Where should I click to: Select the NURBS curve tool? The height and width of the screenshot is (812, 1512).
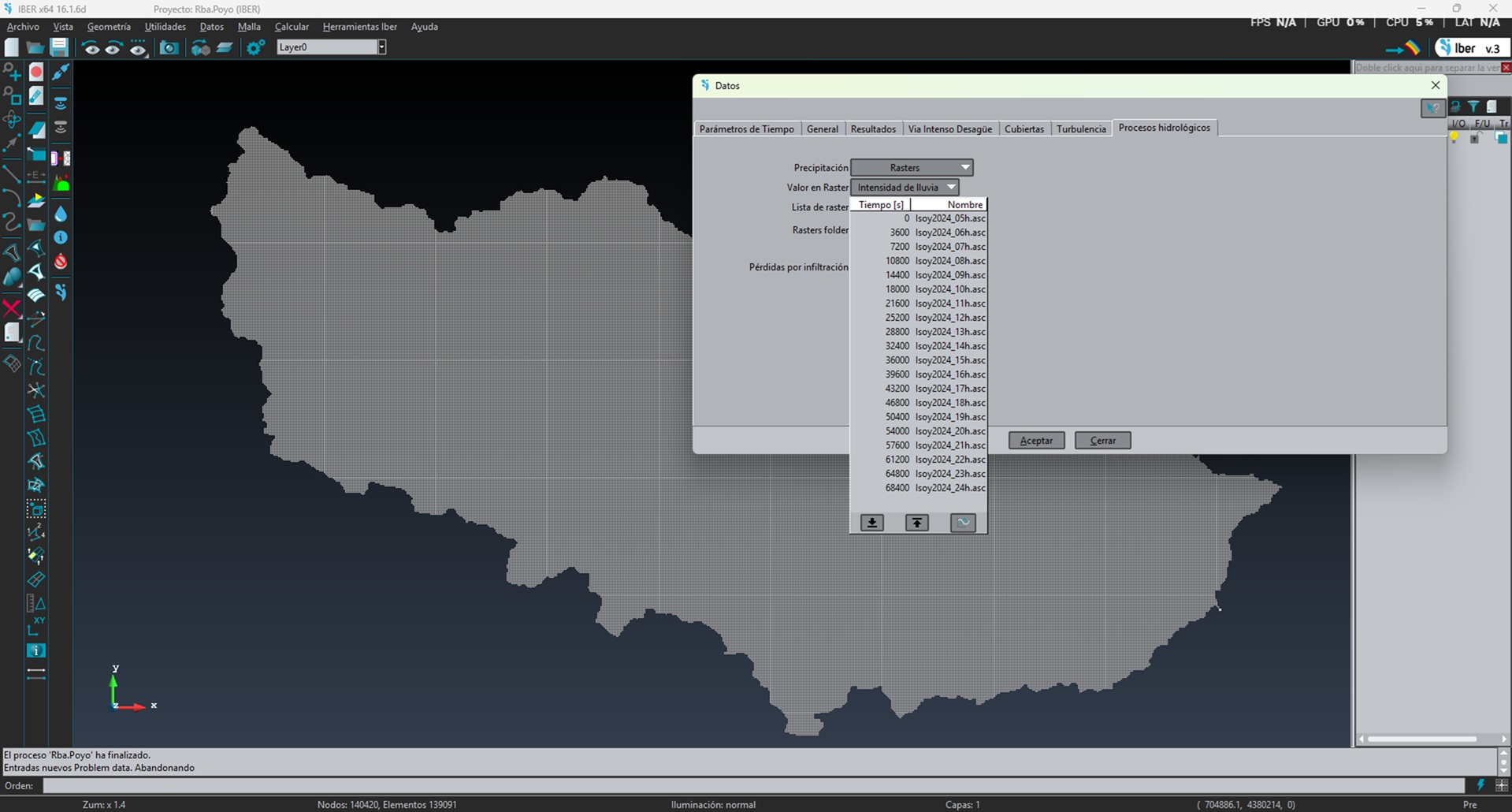tap(12, 222)
